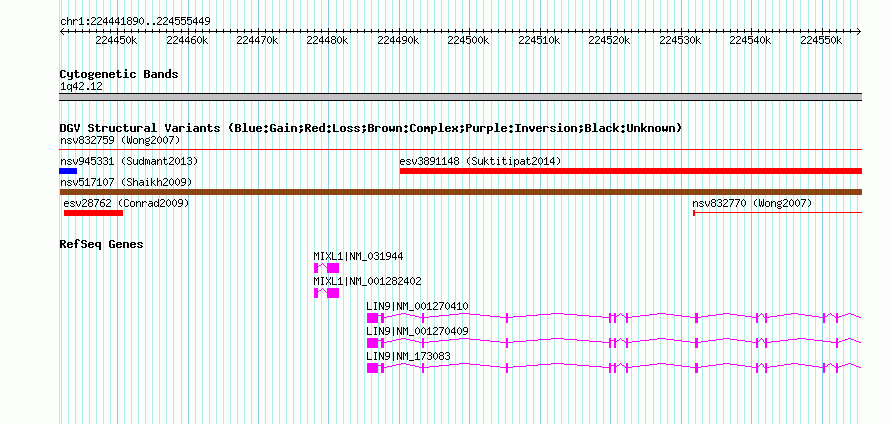Click the right arrowhead of the ruler

(x=859, y=32)
